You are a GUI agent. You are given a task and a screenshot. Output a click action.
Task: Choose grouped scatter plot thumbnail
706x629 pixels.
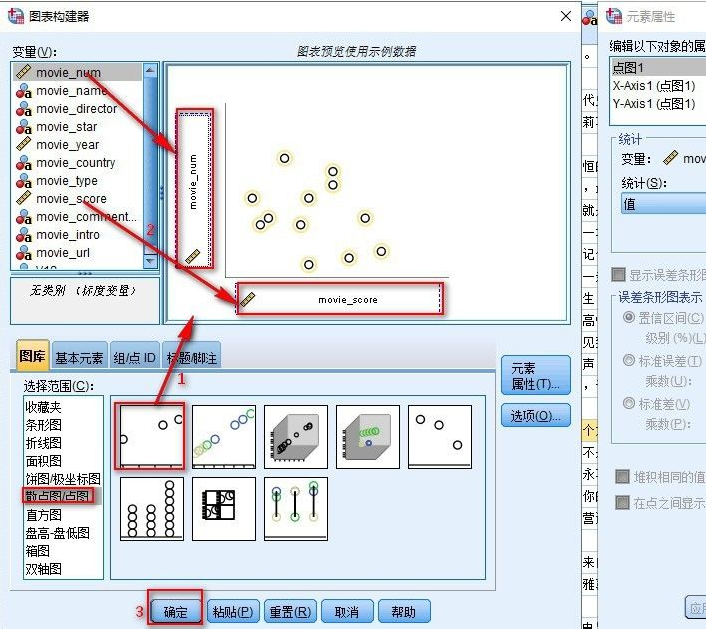coord(224,437)
